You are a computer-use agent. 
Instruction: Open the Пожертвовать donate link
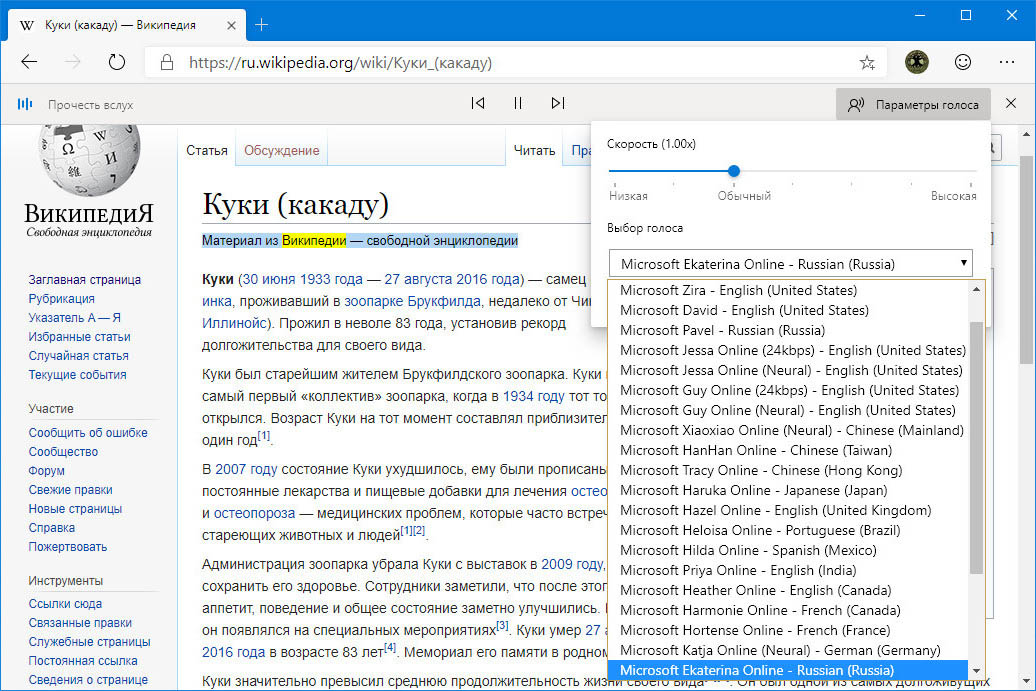pos(67,547)
